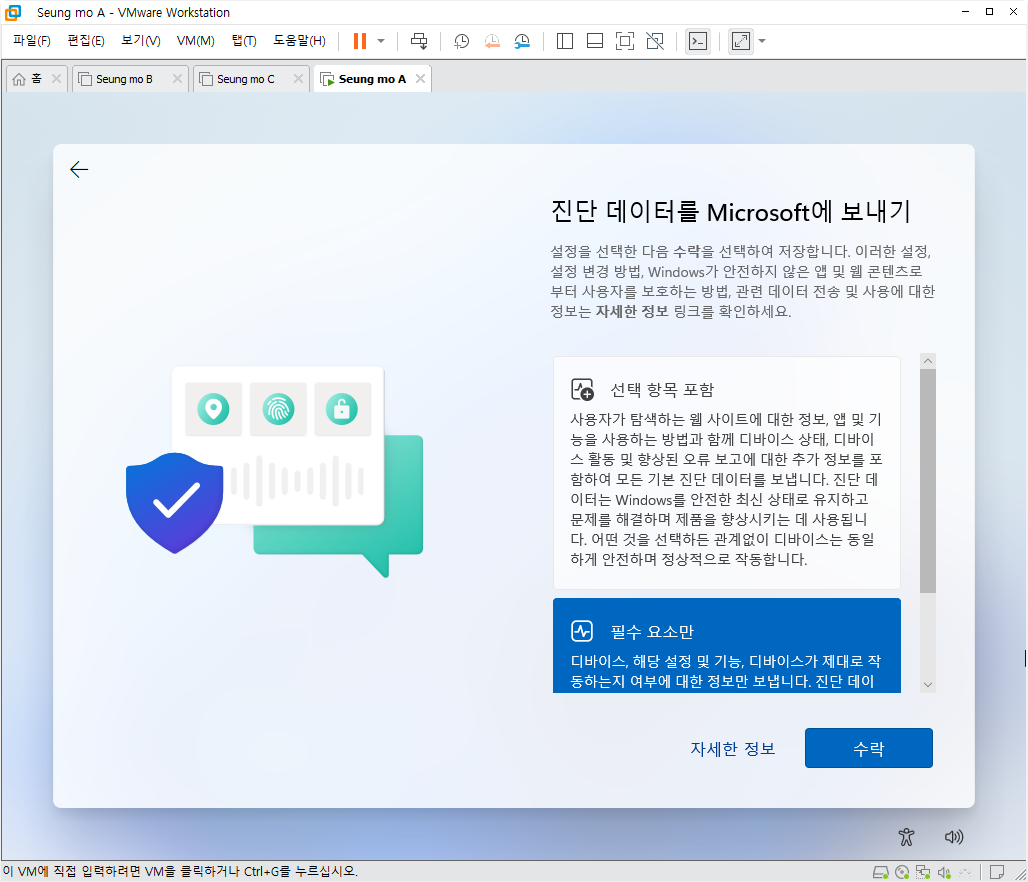Click the pause VM toolbar icon

[359, 41]
